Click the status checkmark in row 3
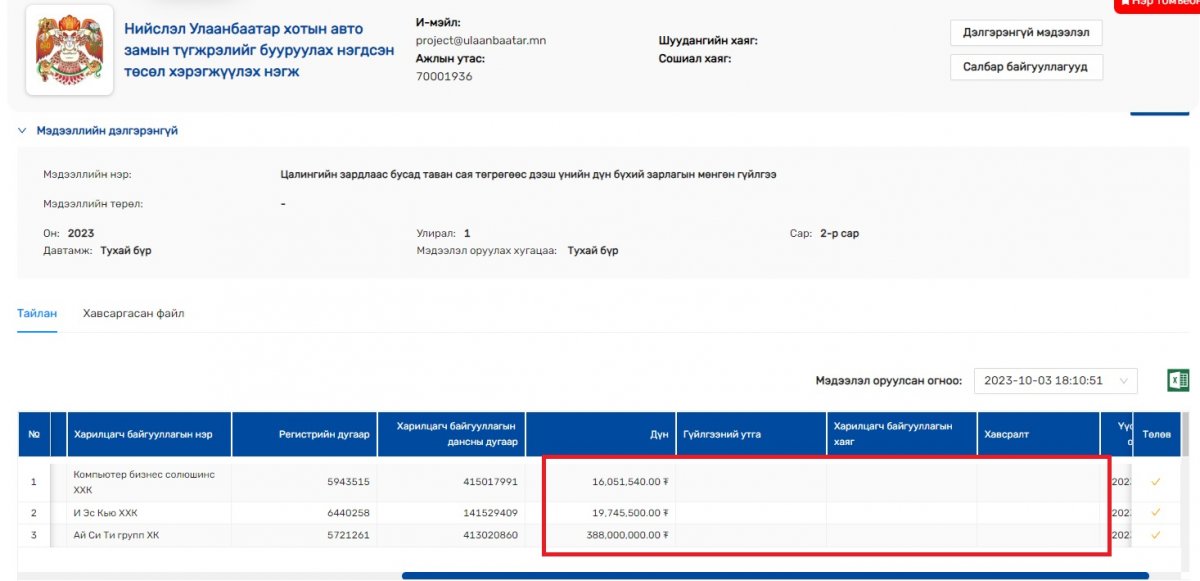This screenshot has width=1200, height=581. 1155,535
